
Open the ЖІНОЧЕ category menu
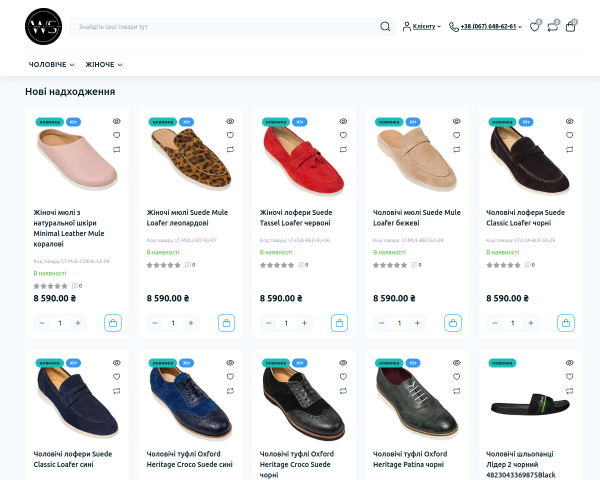click(x=104, y=65)
